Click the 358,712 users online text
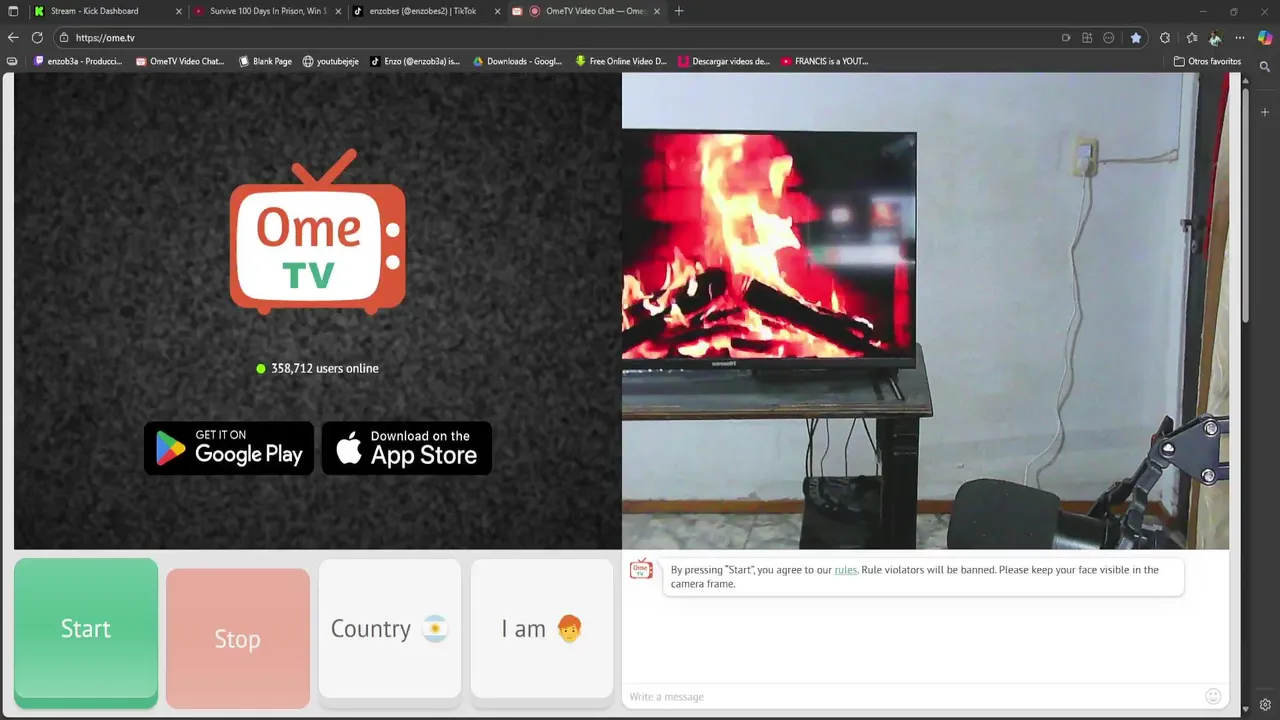This screenshot has width=1280, height=720. tap(325, 369)
